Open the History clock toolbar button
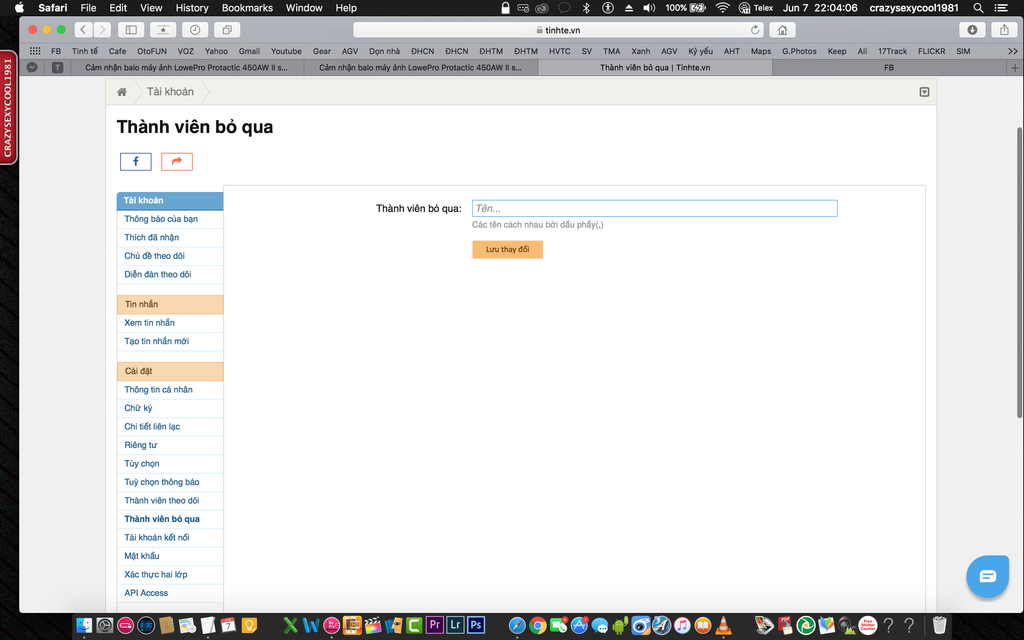Viewport: 1024px width, 640px height. (x=195, y=30)
